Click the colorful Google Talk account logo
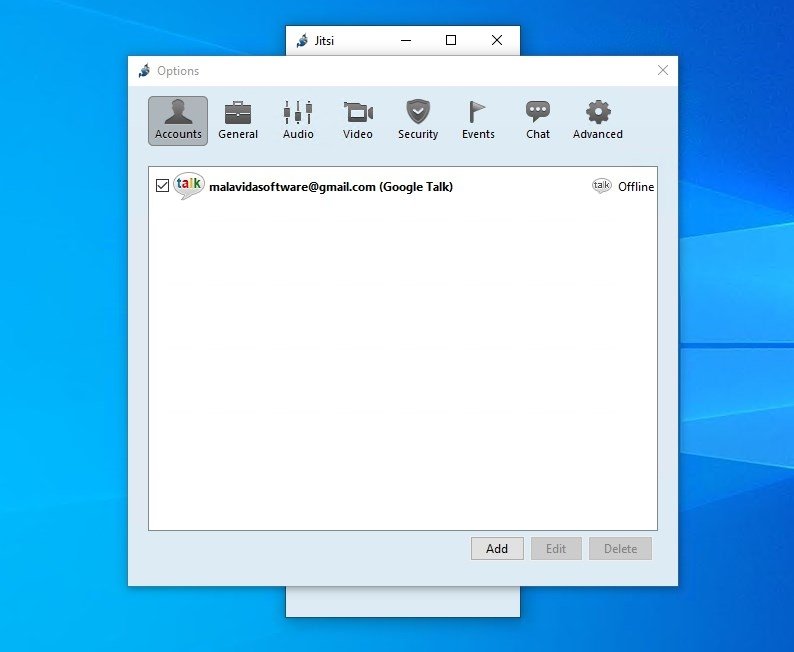 pyautogui.click(x=189, y=186)
